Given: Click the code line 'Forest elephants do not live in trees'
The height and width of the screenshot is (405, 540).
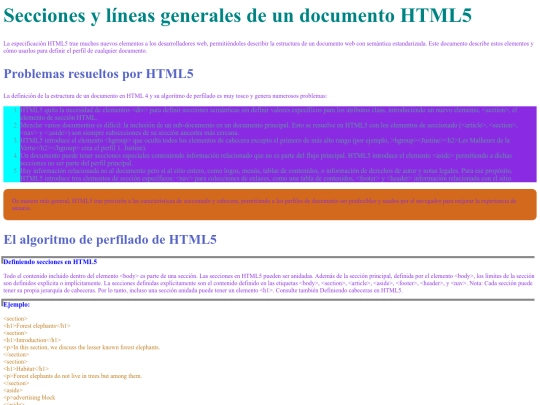Looking at the screenshot, I should (73, 376).
